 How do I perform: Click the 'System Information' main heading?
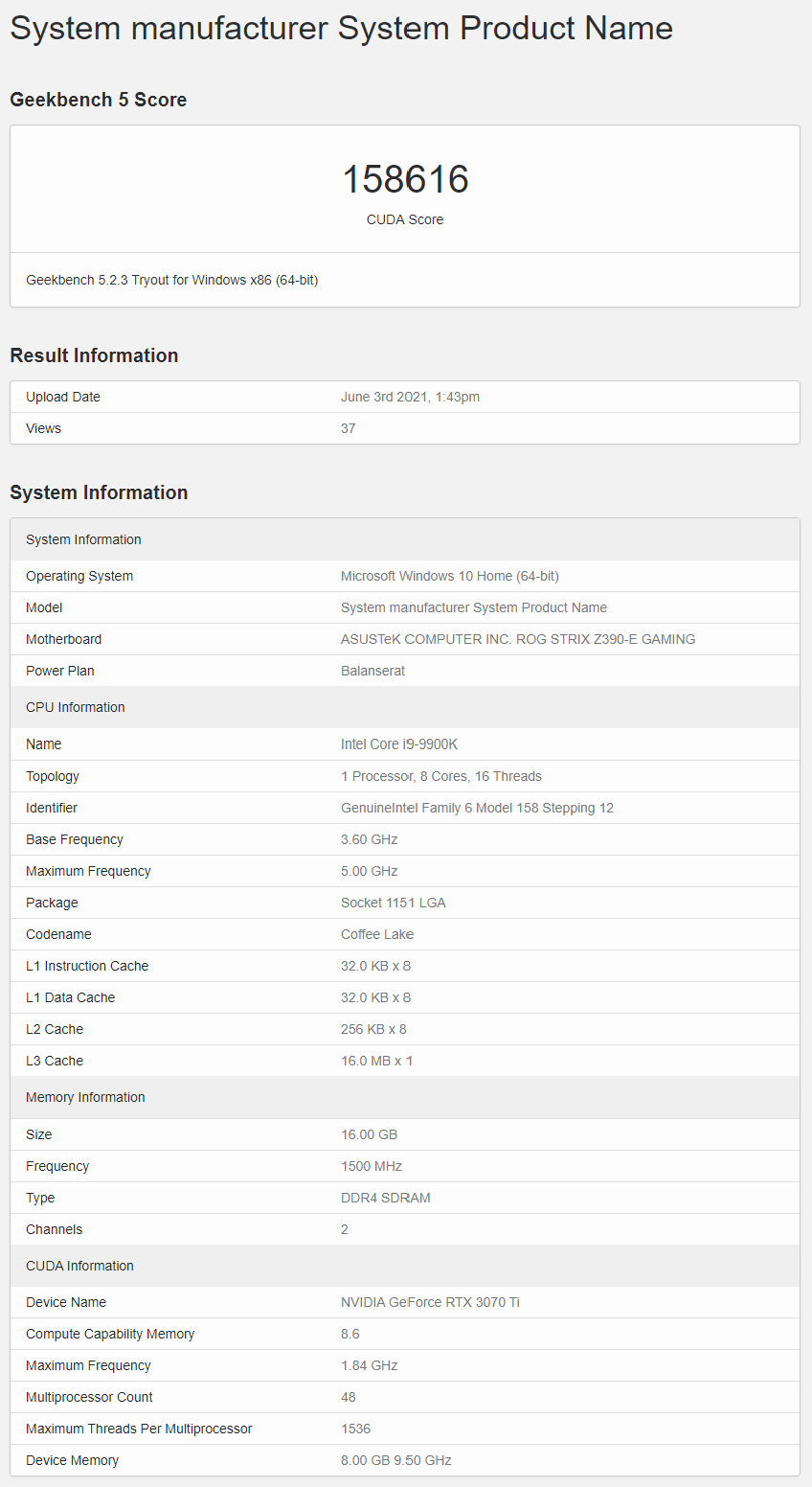pos(99,492)
